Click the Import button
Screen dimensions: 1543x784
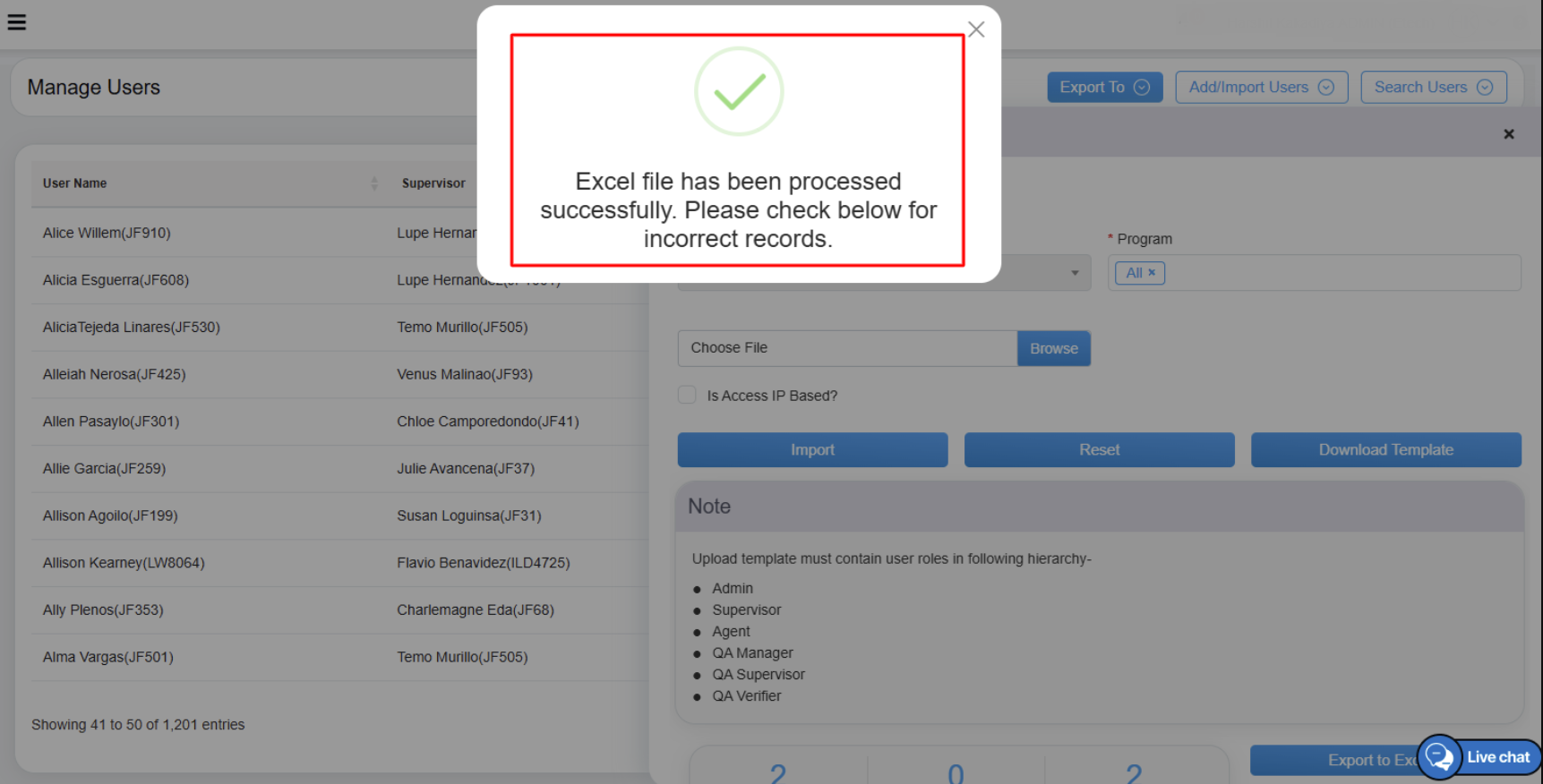click(812, 450)
